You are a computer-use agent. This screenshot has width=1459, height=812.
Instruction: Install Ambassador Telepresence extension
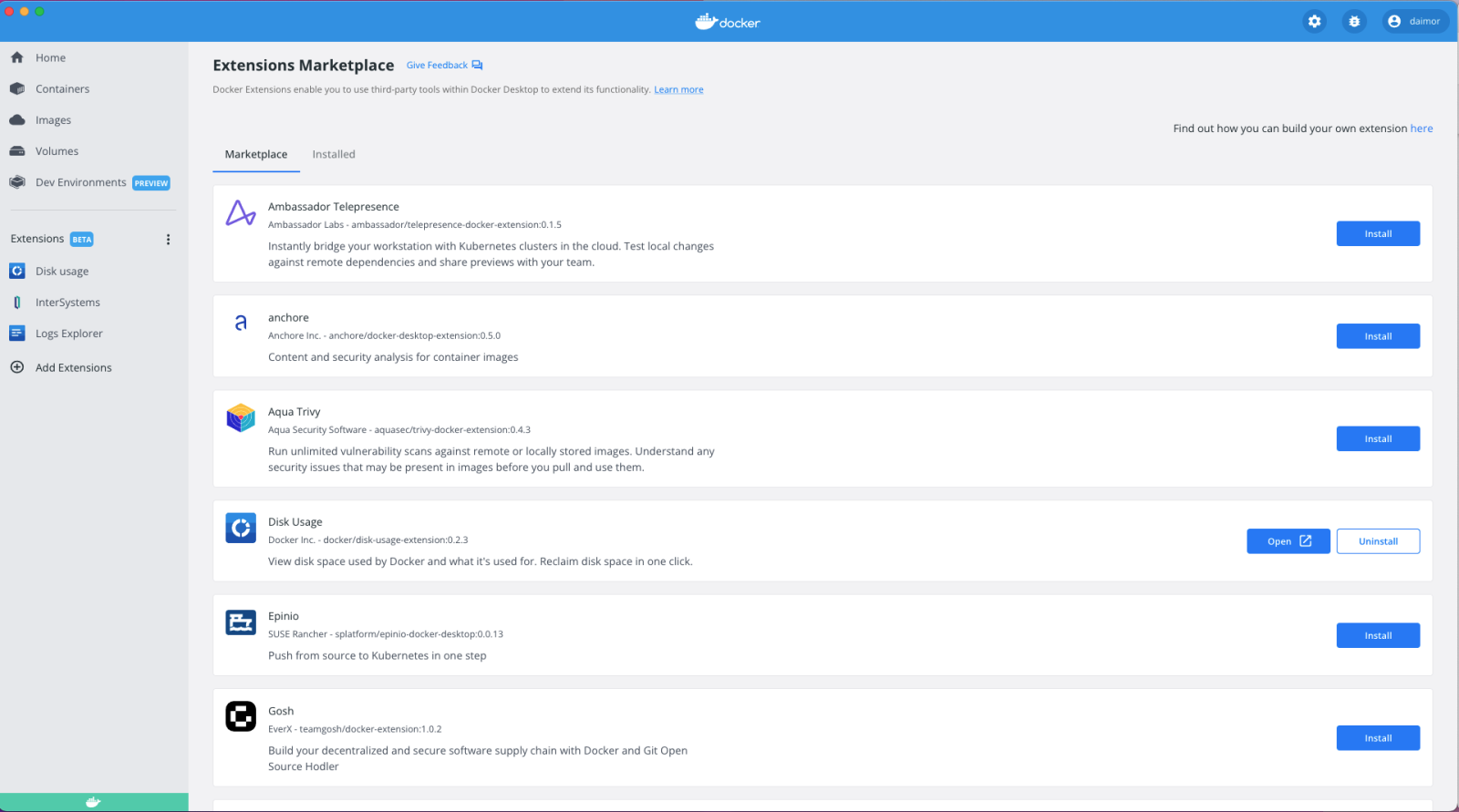[x=1378, y=233]
